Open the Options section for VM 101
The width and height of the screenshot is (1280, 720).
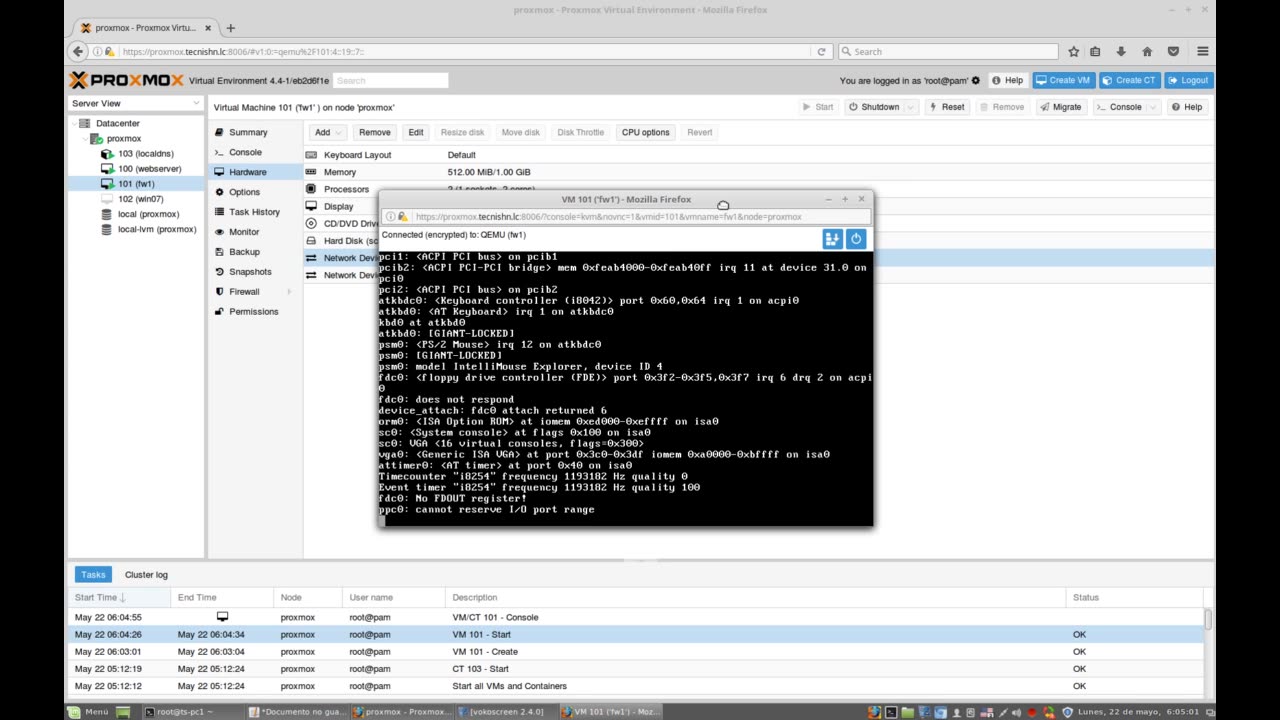click(x=244, y=192)
